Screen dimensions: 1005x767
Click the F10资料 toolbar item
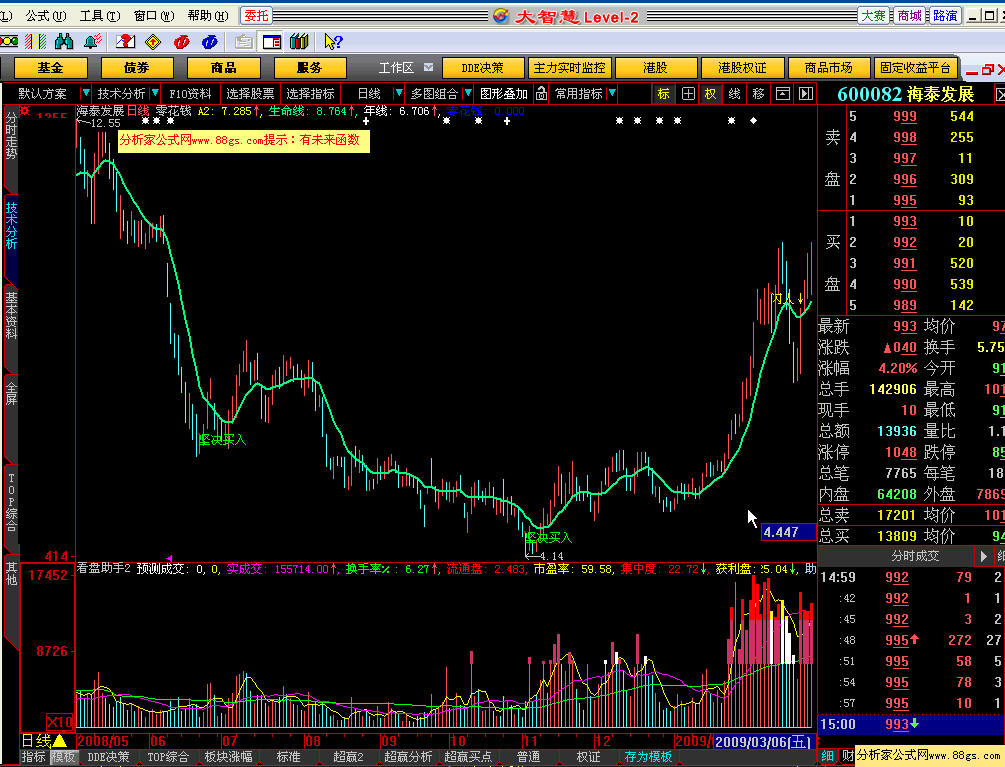[x=190, y=94]
